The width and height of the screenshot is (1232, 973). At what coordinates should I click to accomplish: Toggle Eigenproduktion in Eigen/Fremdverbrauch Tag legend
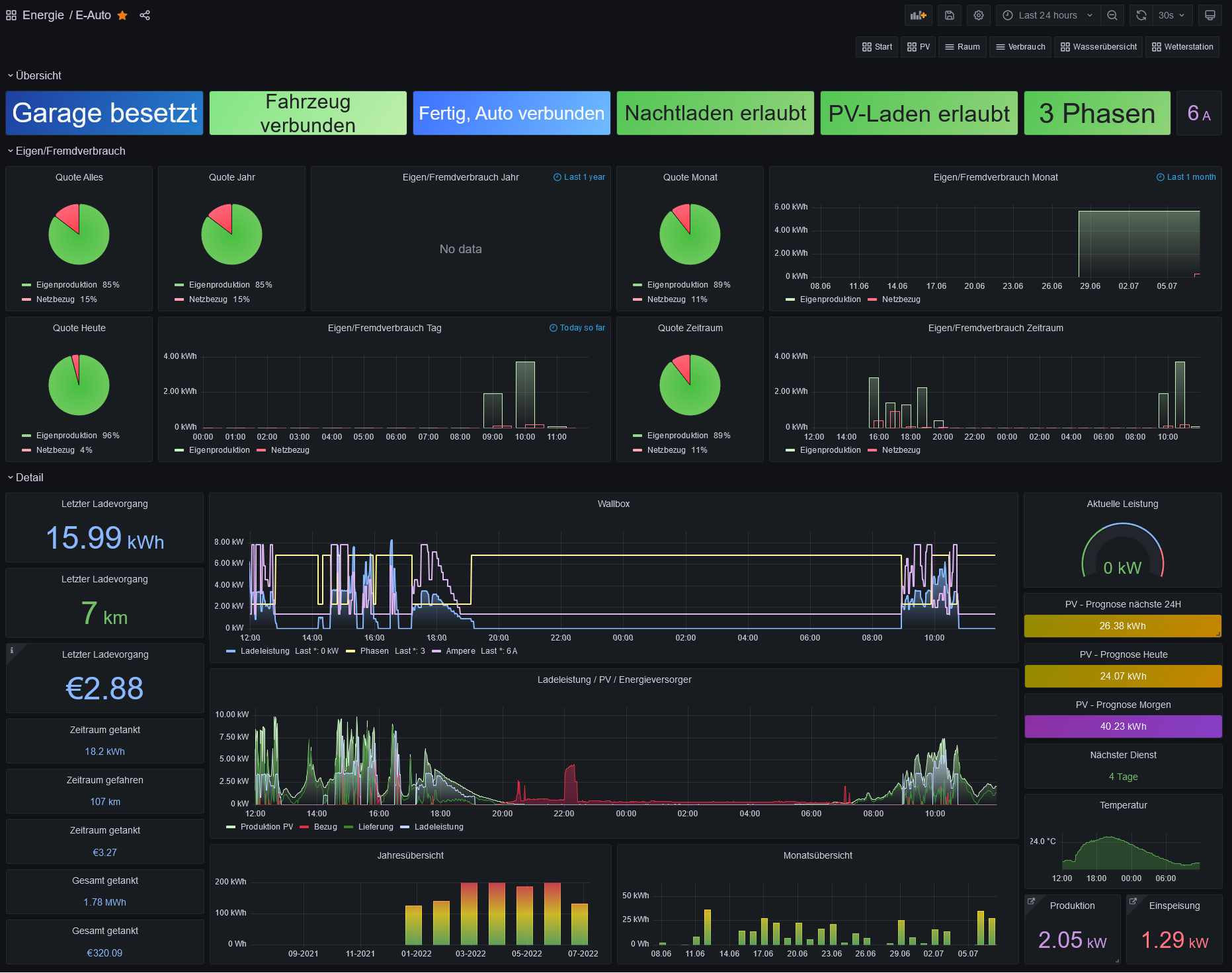(x=219, y=450)
